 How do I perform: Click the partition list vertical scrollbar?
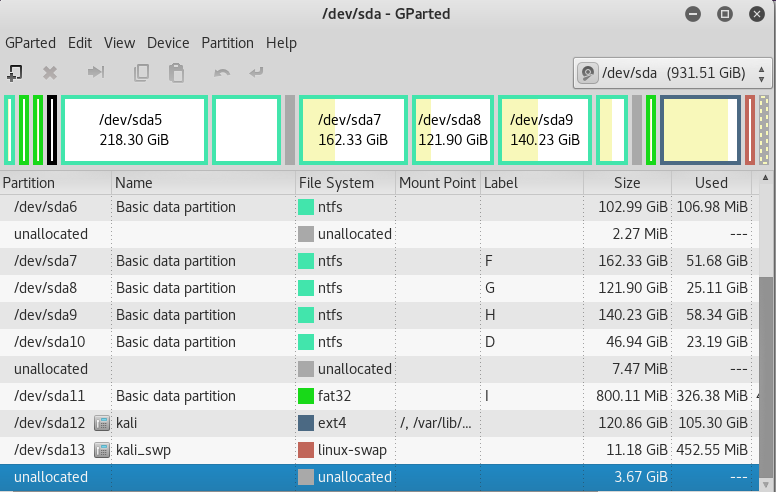pyautogui.click(x=766, y=330)
